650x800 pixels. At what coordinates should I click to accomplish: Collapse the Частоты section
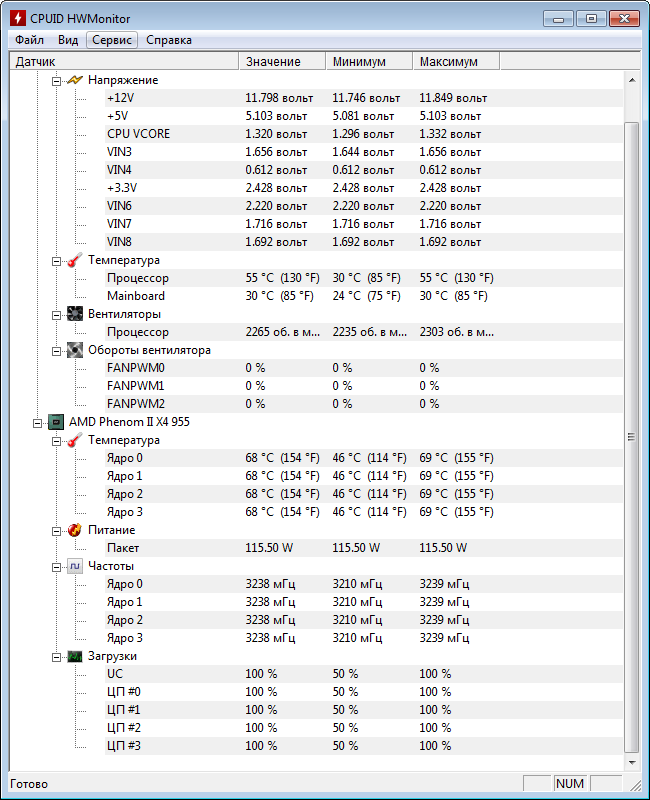56,567
